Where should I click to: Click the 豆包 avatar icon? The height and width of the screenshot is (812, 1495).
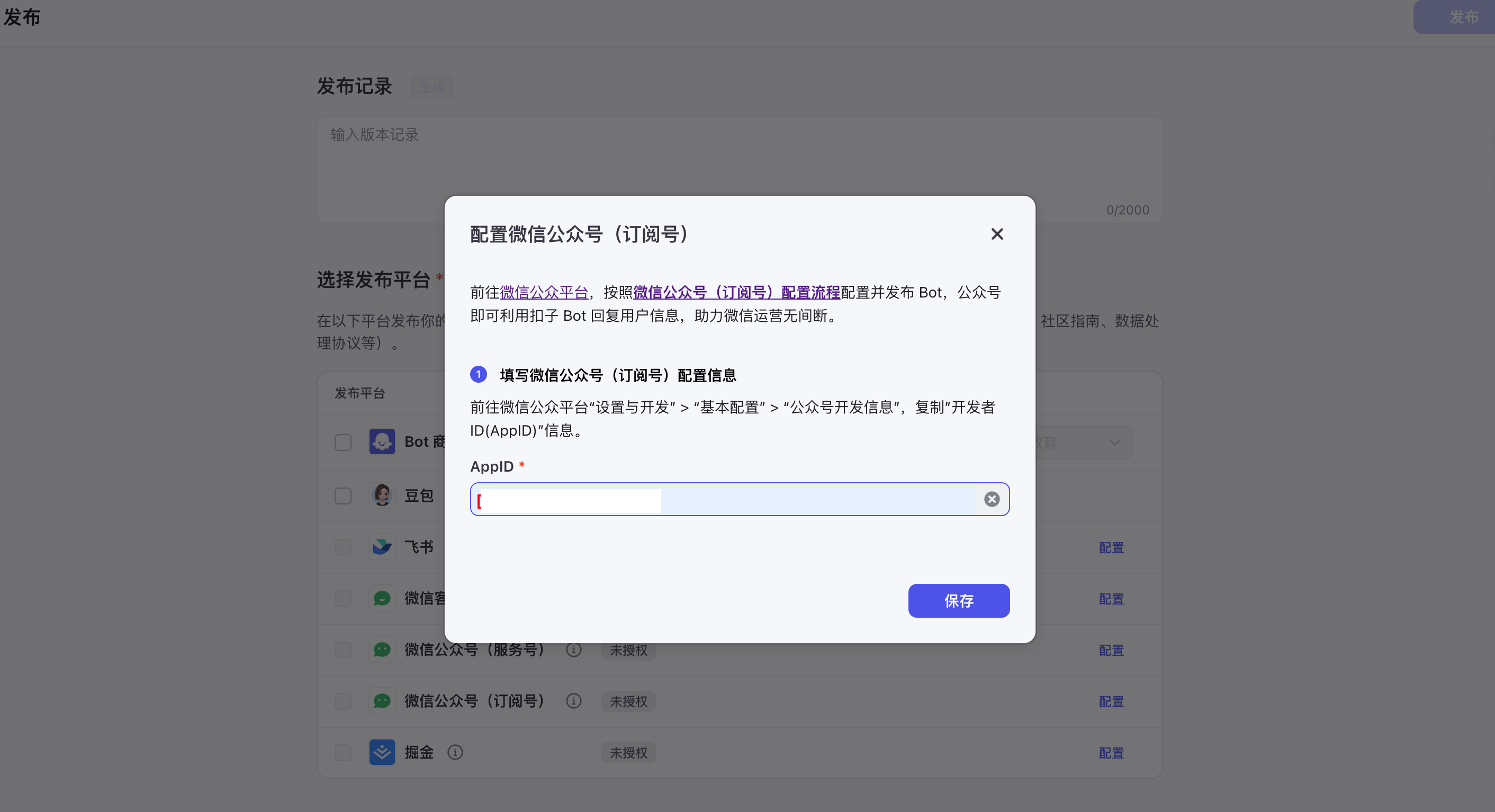[x=382, y=495]
